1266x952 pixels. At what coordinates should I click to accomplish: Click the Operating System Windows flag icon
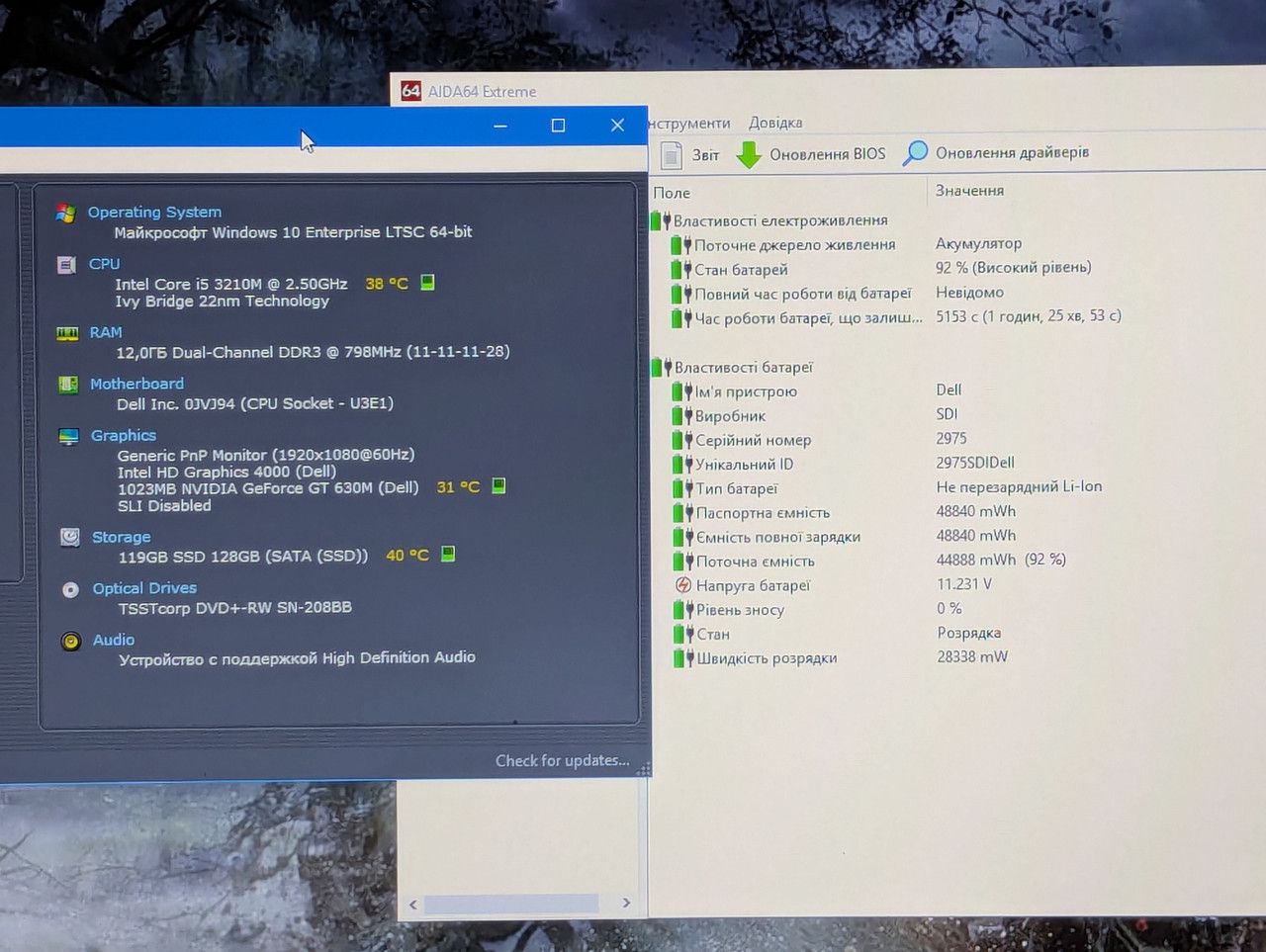pyautogui.click(x=66, y=213)
